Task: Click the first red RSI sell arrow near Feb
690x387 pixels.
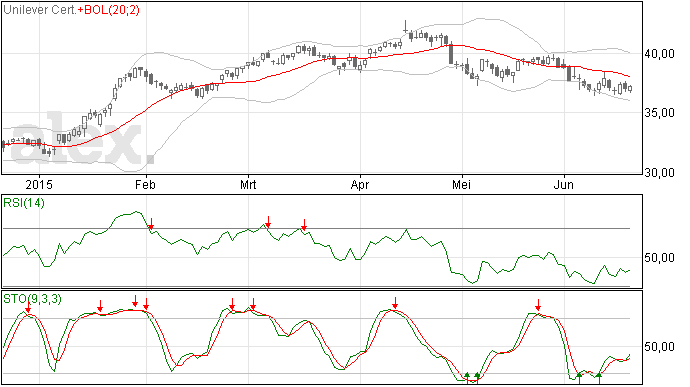Action: 151,224
